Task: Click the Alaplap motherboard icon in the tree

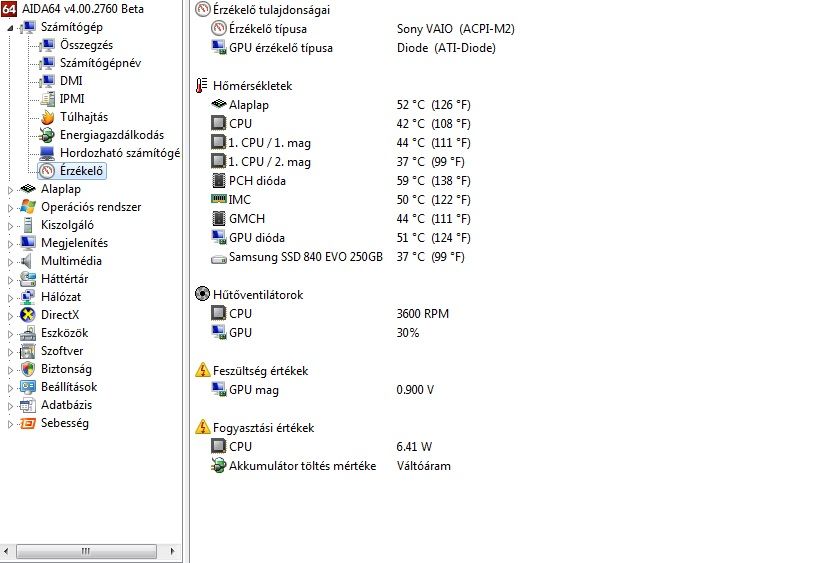Action: [28, 189]
